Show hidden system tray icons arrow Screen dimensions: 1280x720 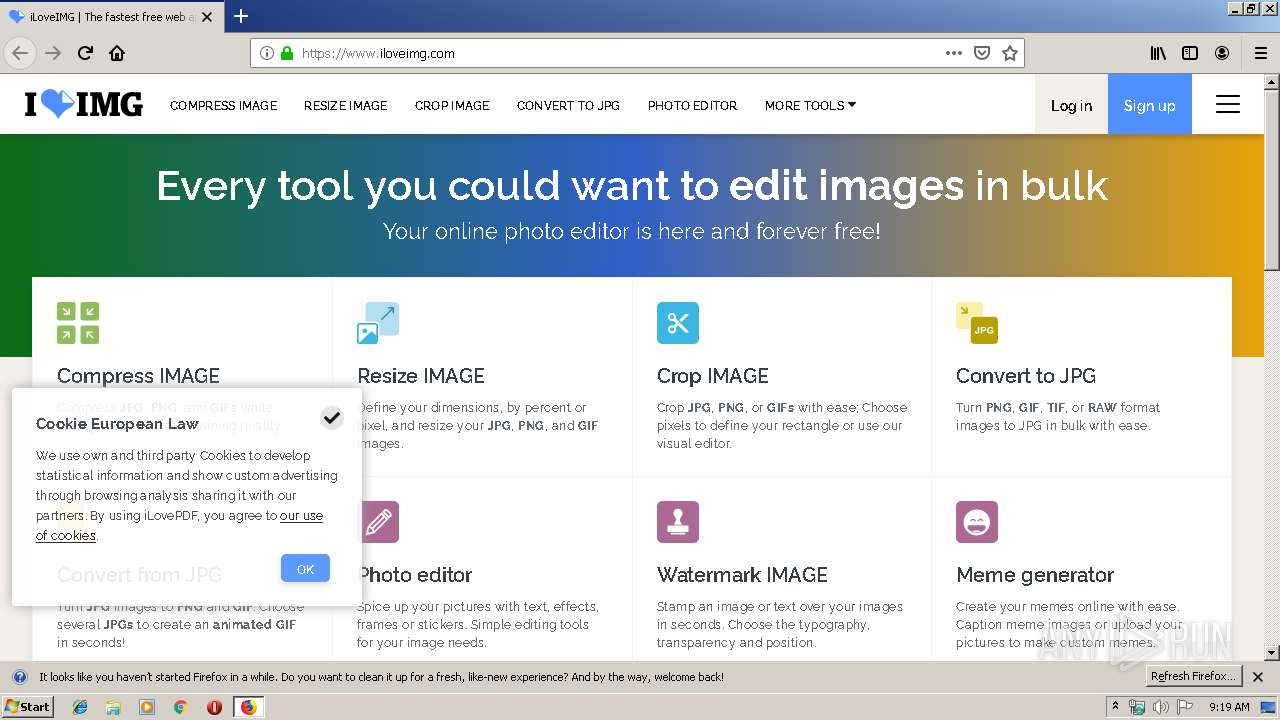(1115, 706)
